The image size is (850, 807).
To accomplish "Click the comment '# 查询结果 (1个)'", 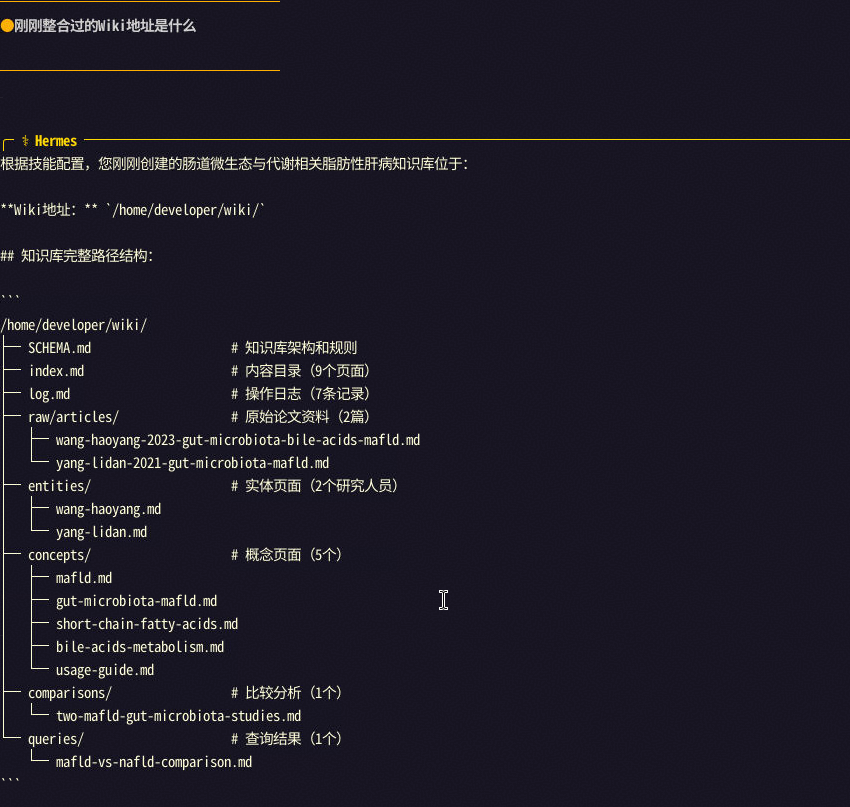I will pos(287,739).
